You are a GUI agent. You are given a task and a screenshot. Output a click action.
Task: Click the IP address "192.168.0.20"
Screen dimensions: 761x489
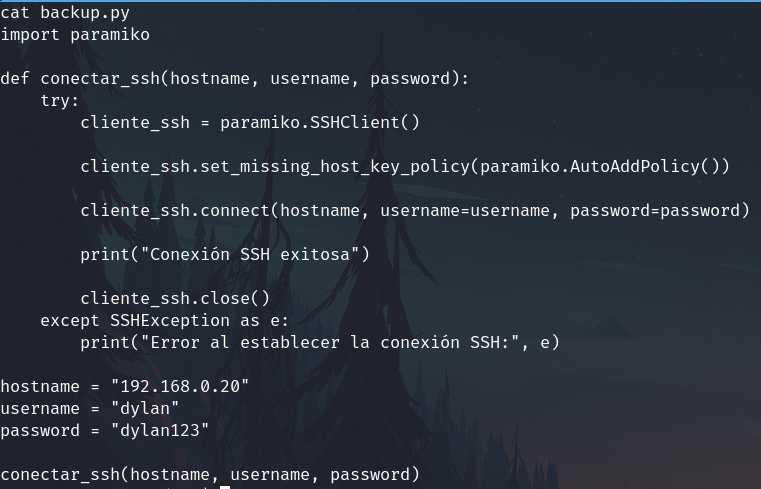180,387
